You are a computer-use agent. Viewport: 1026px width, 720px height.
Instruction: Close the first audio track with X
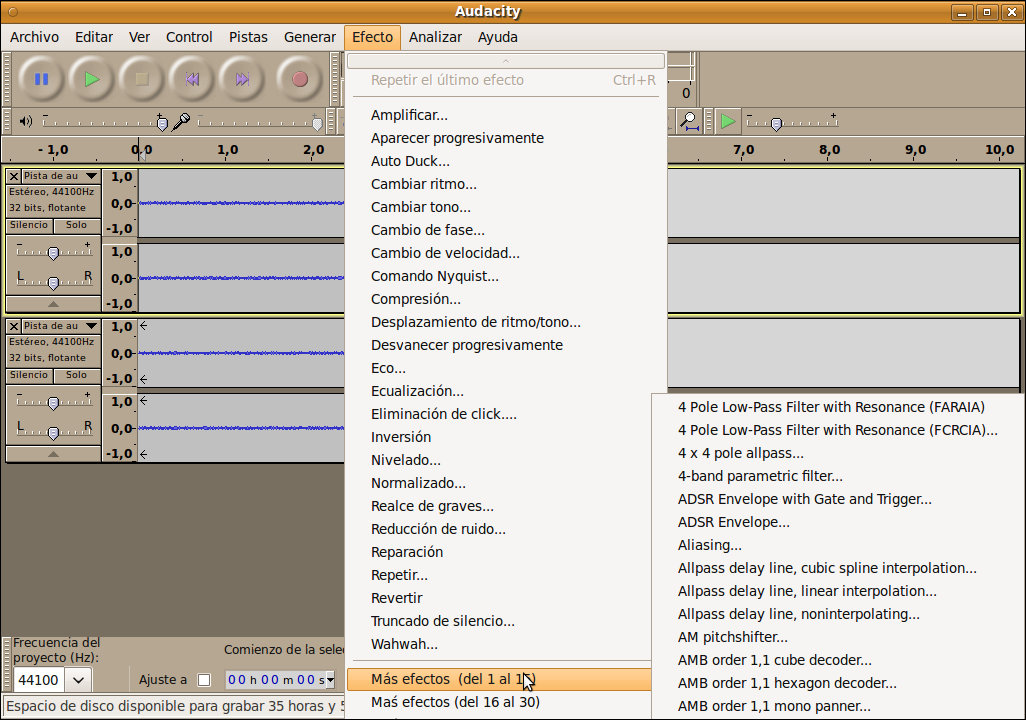(x=14, y=176)
